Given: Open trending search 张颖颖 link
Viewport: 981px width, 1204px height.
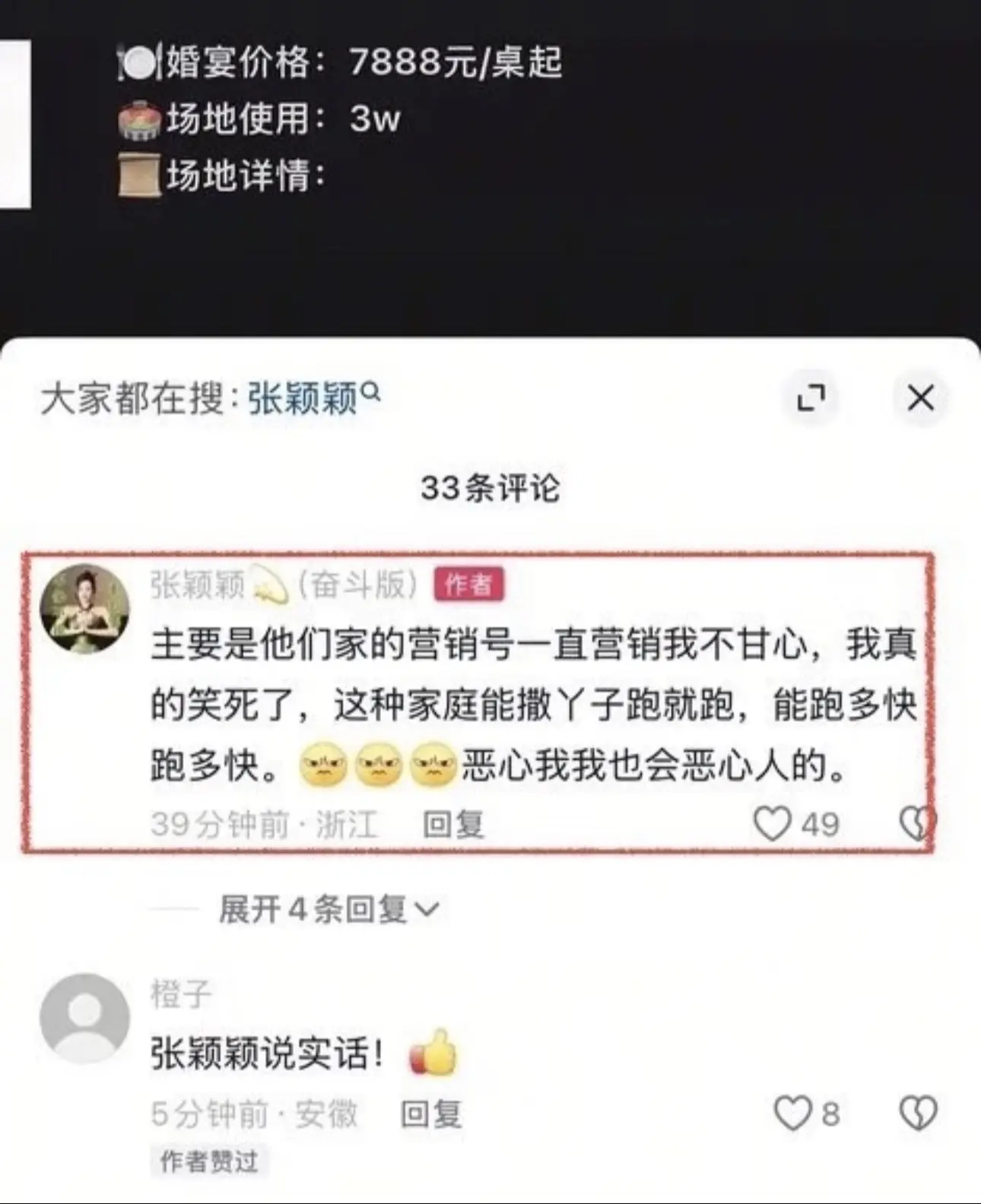Looking at the screenshot, I should [303, 398].
